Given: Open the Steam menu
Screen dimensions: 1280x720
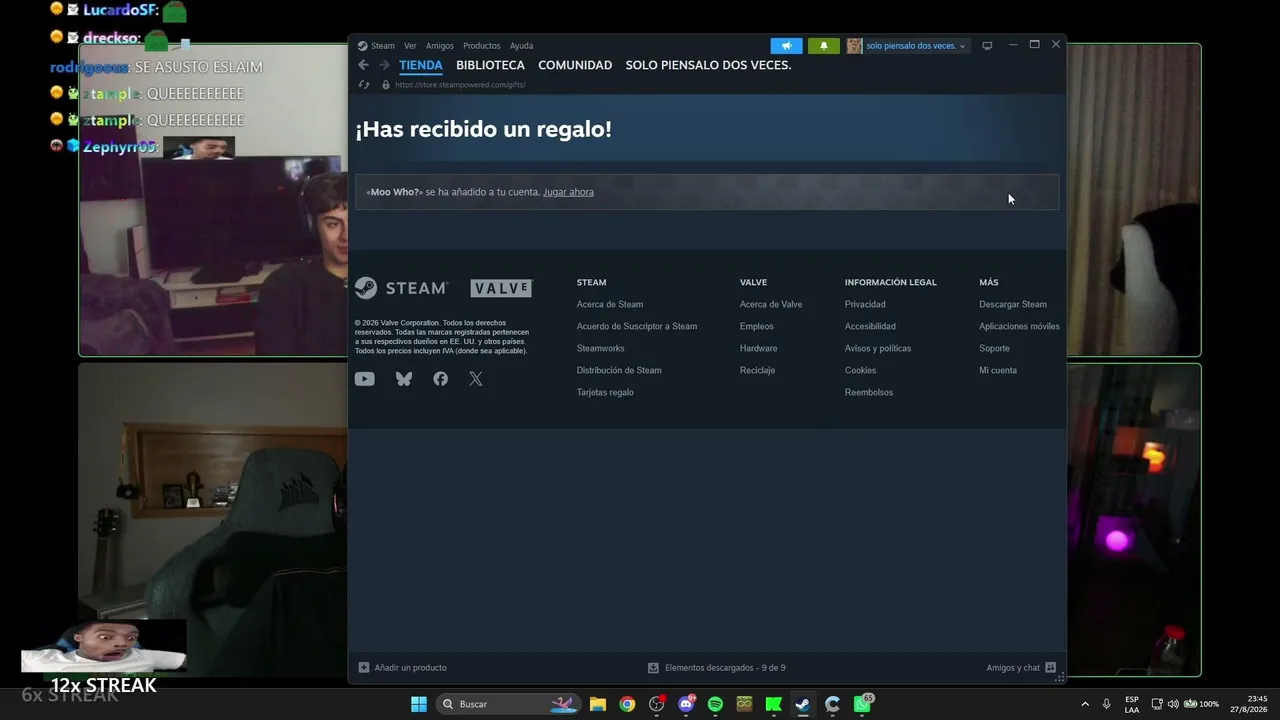Looking at the screenshot, I should 383,46.
